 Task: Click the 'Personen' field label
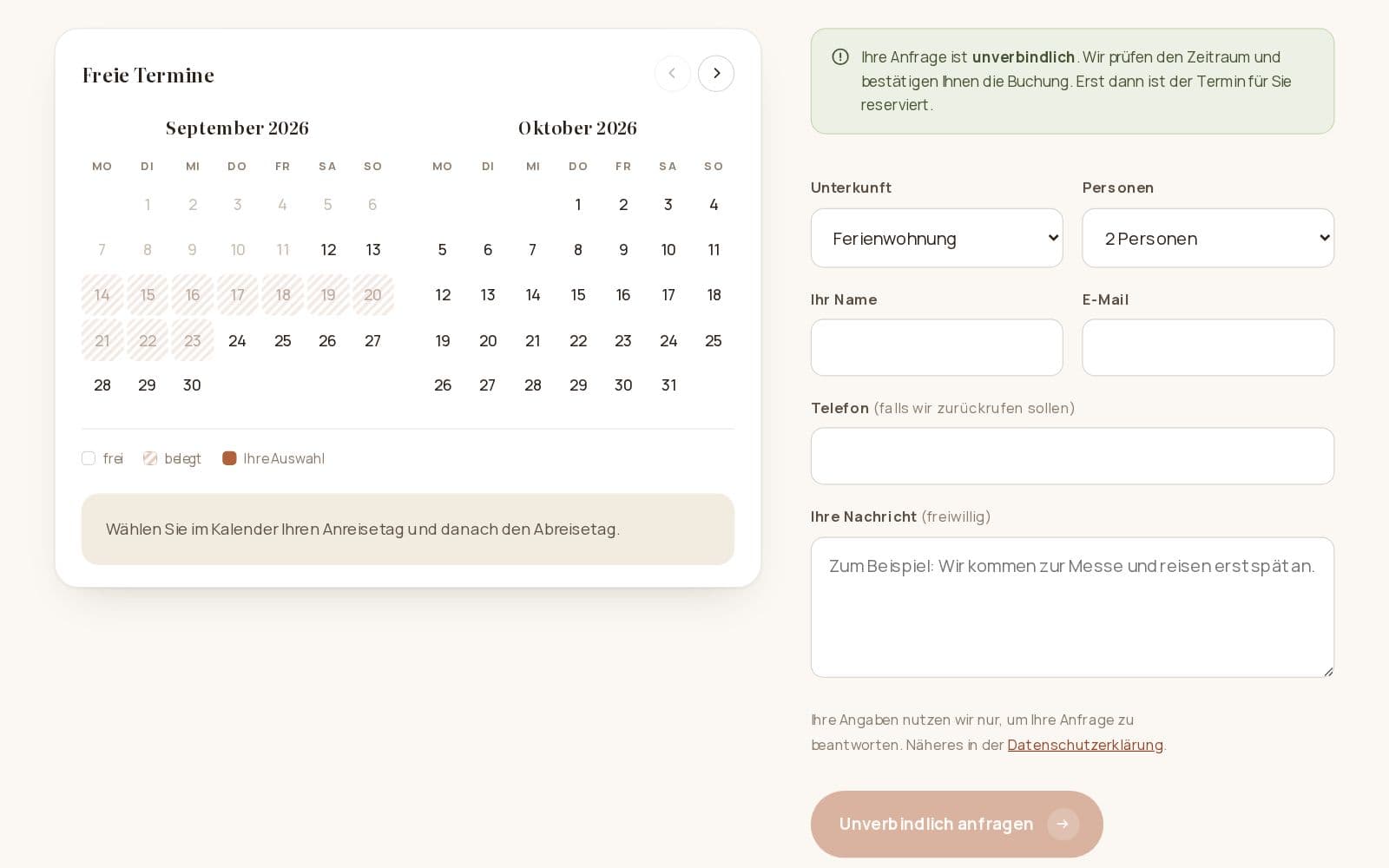coord(1118,187)
